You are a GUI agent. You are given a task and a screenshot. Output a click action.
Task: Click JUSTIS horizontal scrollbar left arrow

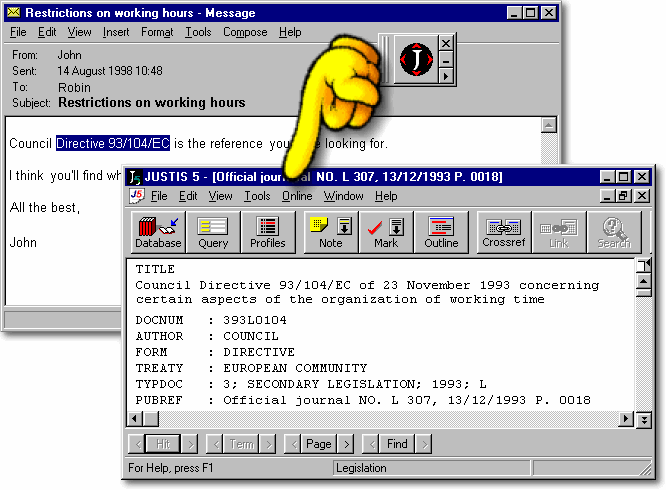click(x=135, y=419)
